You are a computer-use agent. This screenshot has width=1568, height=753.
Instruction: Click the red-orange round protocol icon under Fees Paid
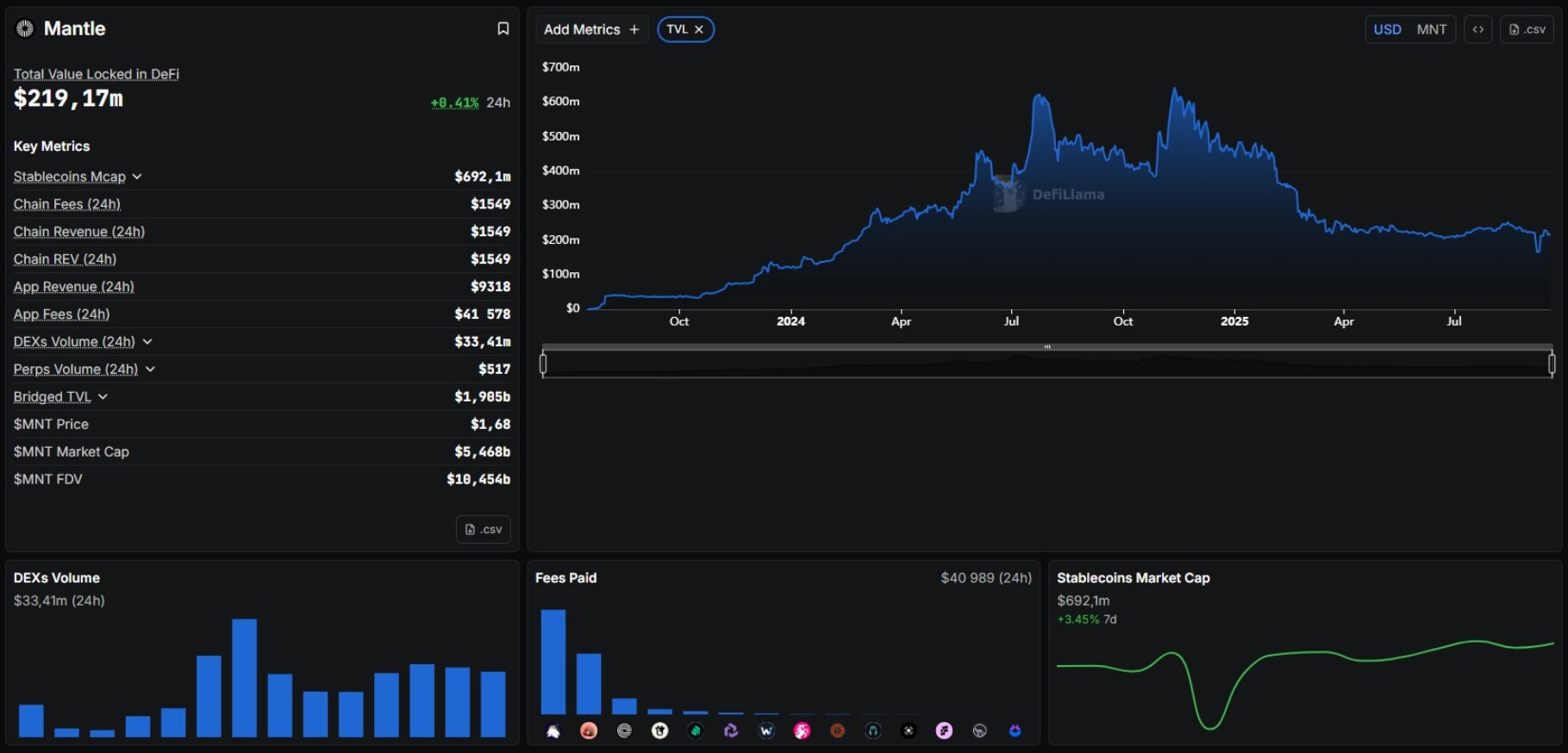click(589, 731)
